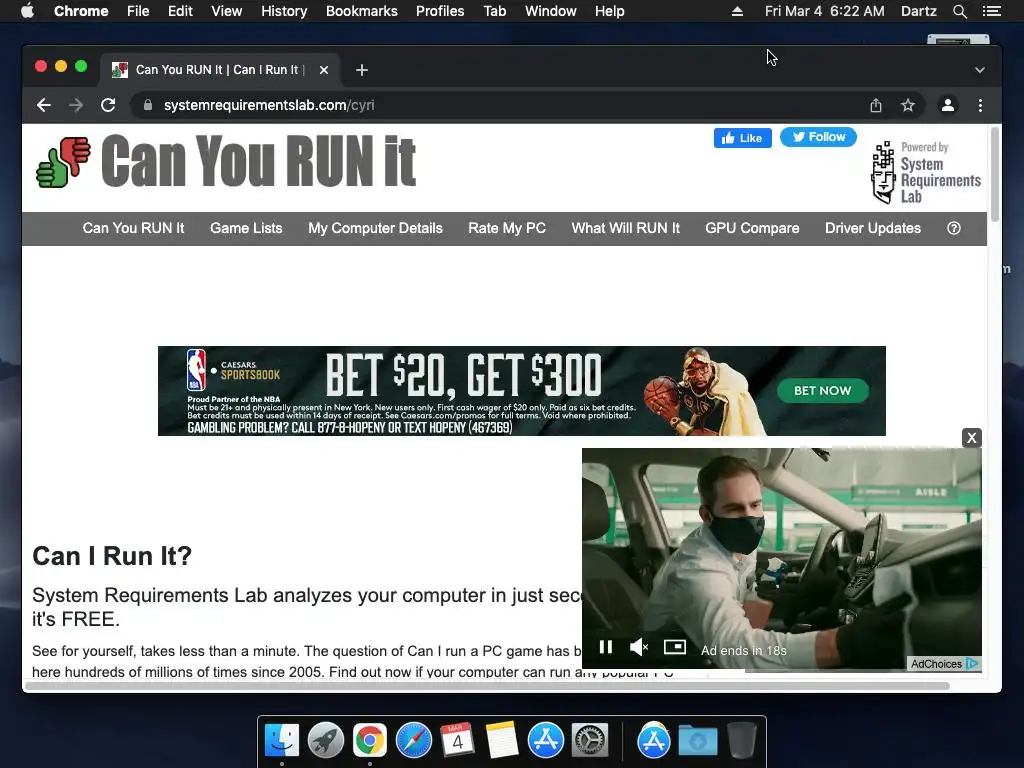The image size is (1024, 768).
Task: Open System Requirements Lab logo
Action: point(925,173)
